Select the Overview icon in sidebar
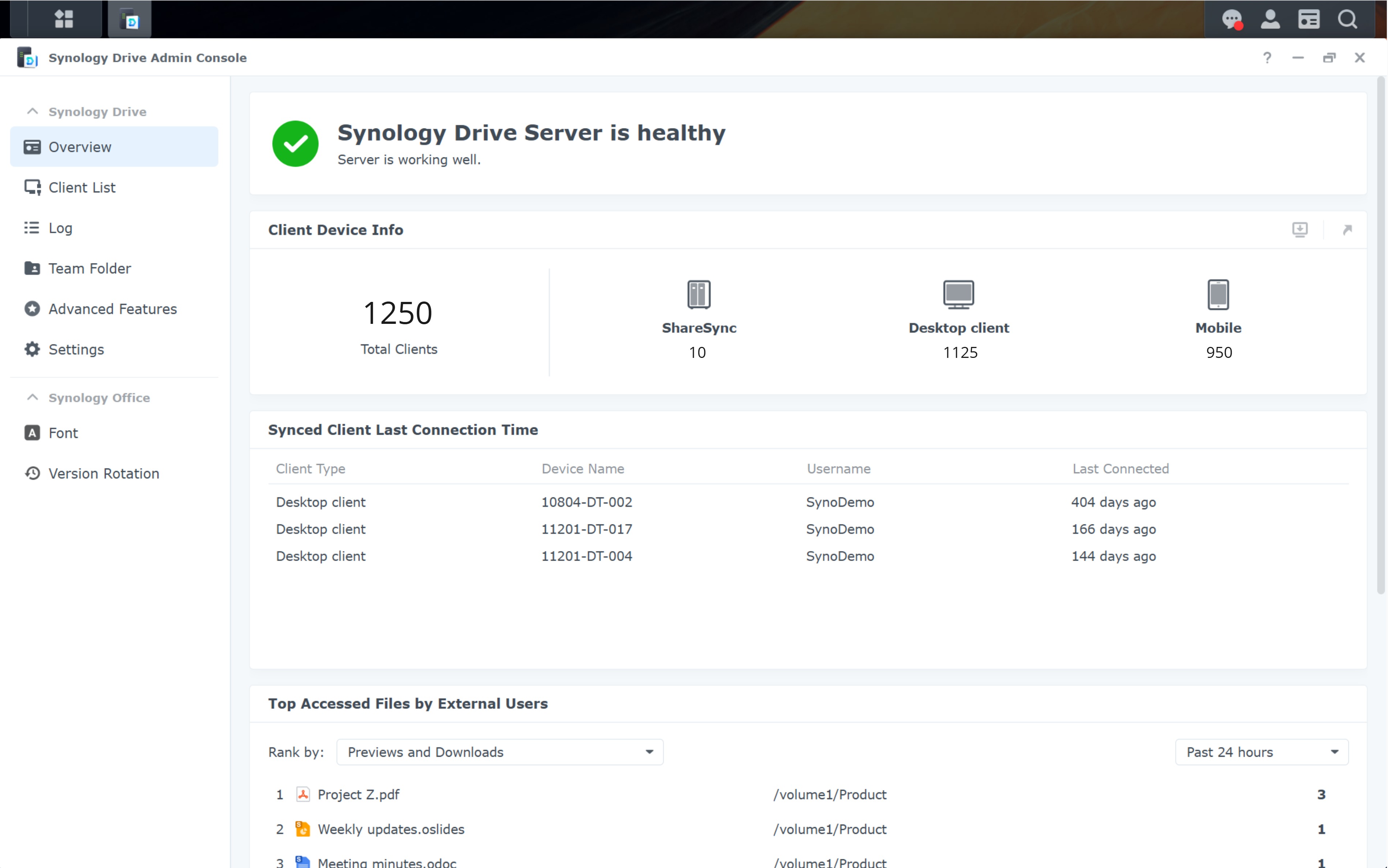Image resolution: width=1388 pixels, height=868 pixels. tap(32, 147)
